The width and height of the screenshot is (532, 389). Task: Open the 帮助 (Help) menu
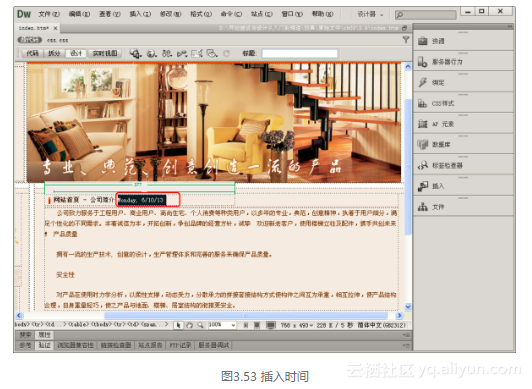pos(323,14)
